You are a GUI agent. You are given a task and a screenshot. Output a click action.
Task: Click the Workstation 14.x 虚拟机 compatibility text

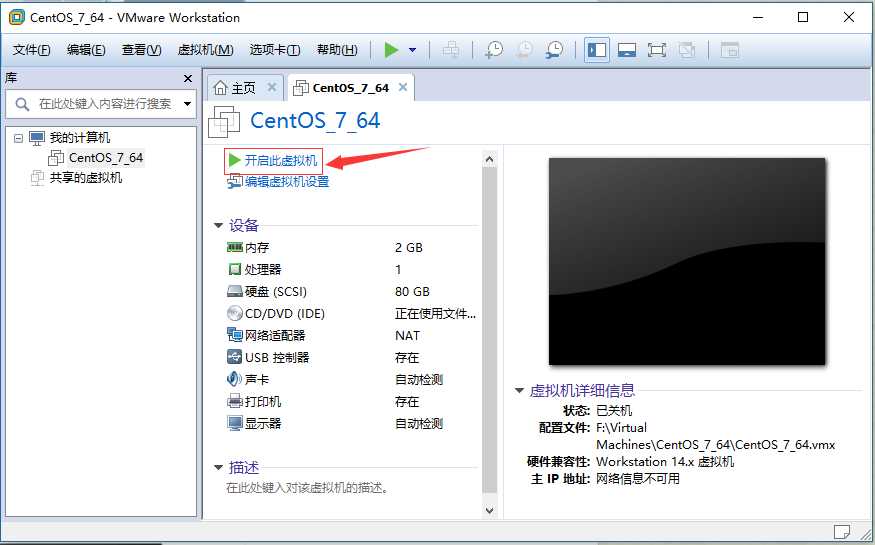665,462
